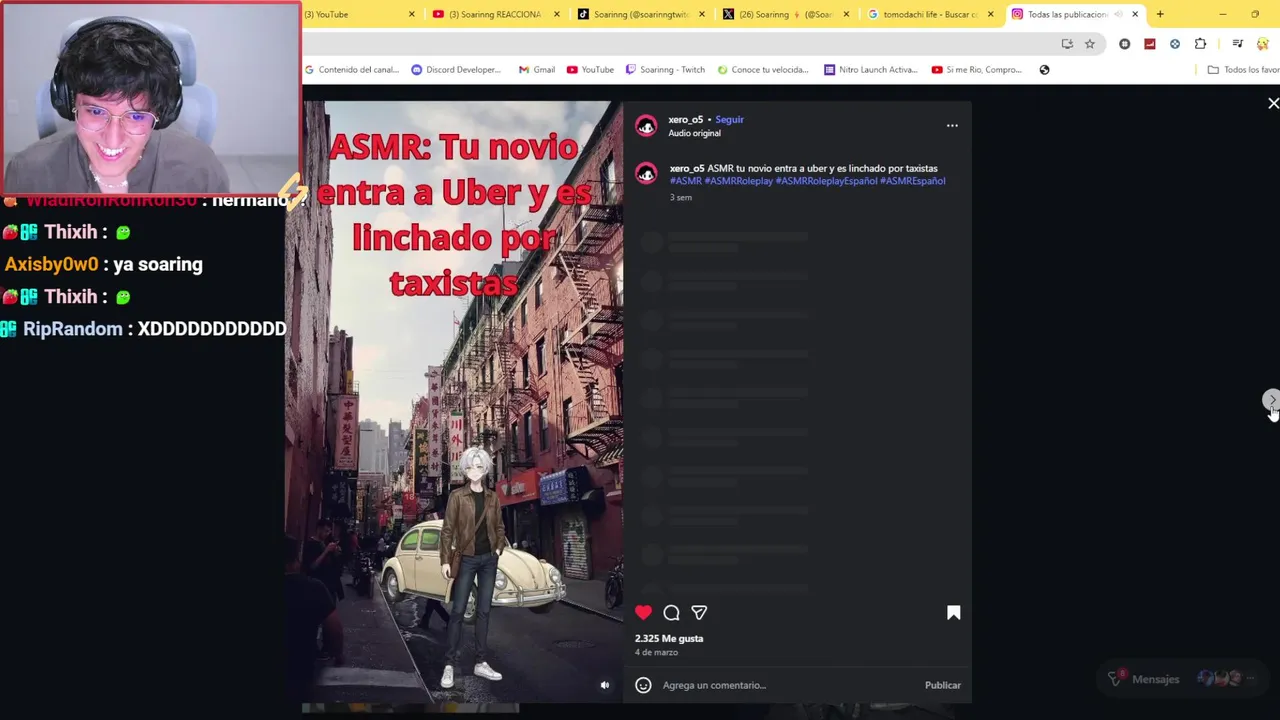Open the globe icon bookmark

click(x=1044, y=70)
